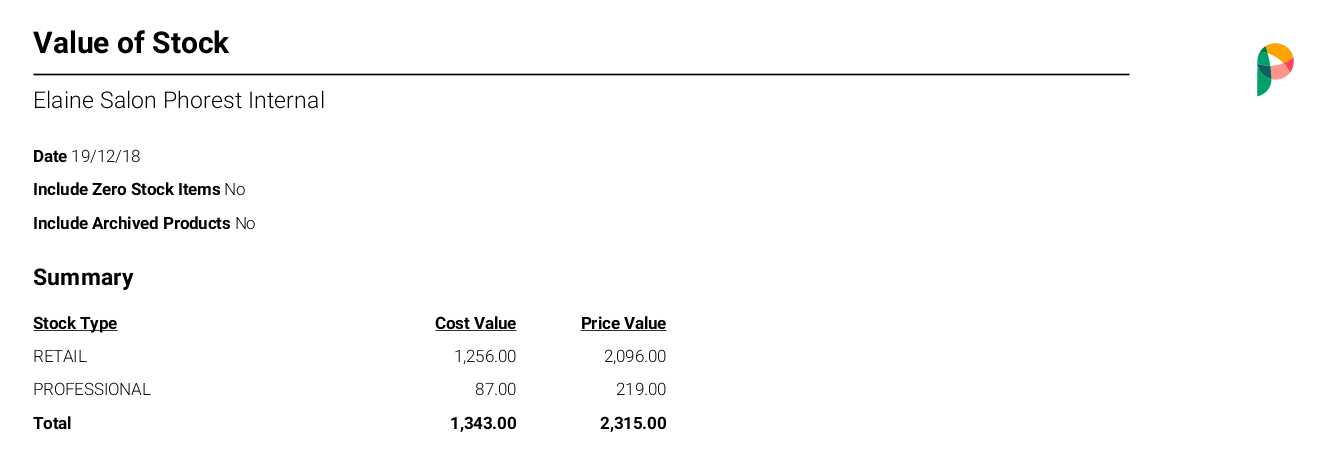1333x462 pixels.
Task: Click the Date label
Action: (x=50, y=156)
